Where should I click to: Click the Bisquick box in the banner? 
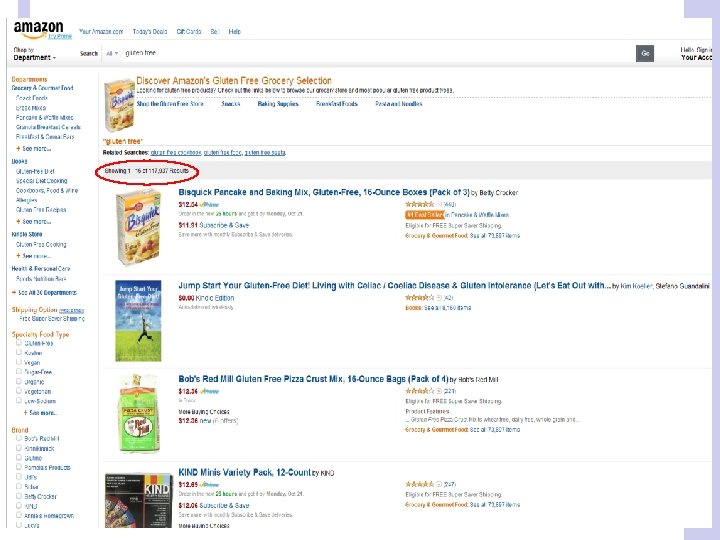[x=117, y=102]
